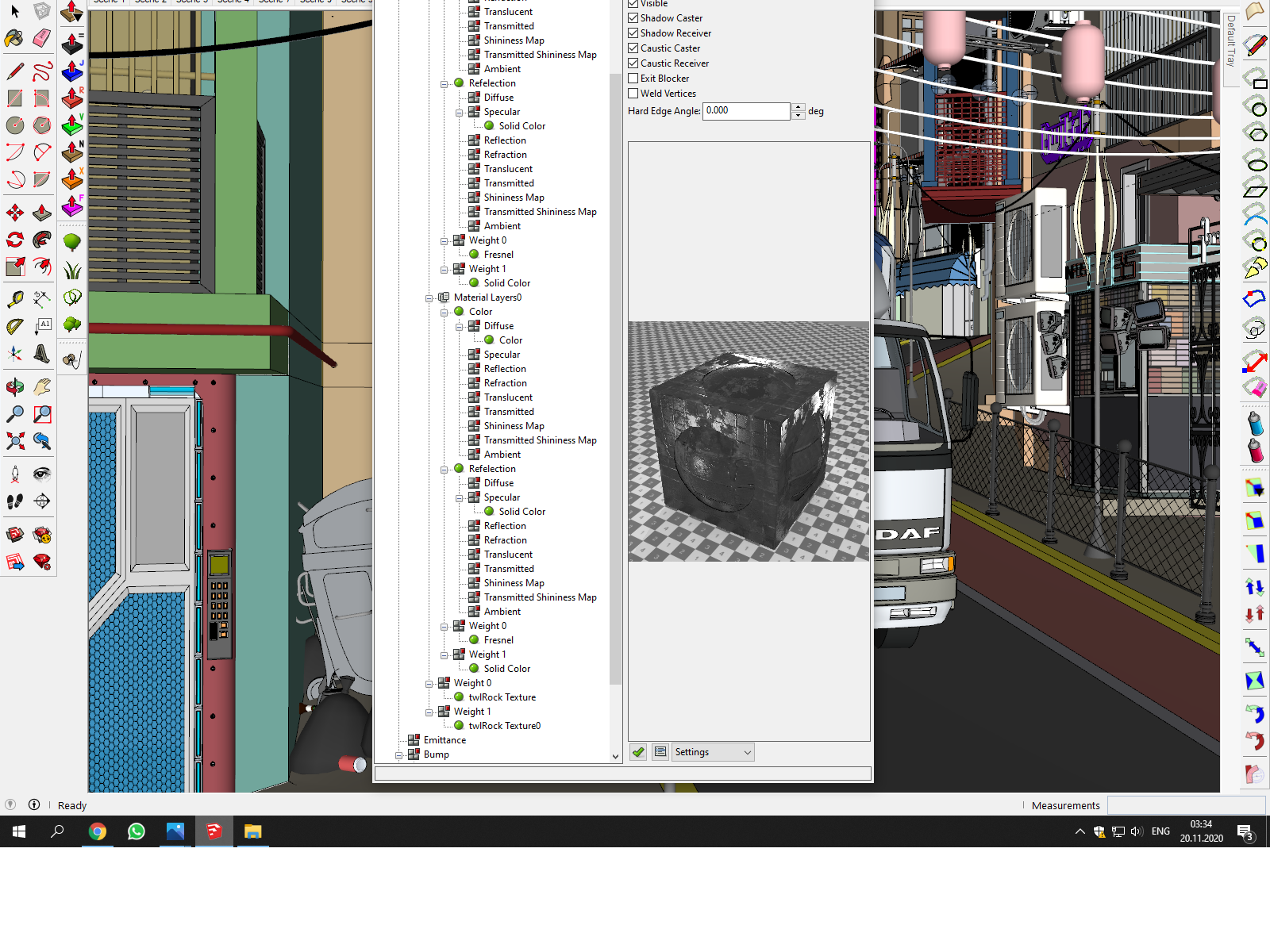Image resolution: width=1270 pixels, height=952 pixels.
Task: Click the Zoom Extents tool
Action: coord(15,441)
